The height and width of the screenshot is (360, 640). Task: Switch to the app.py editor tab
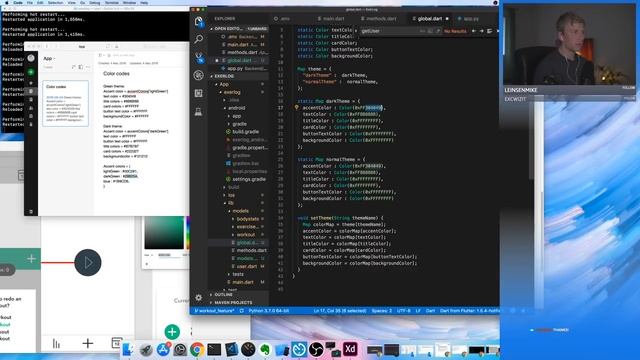[x=468, y=19]
